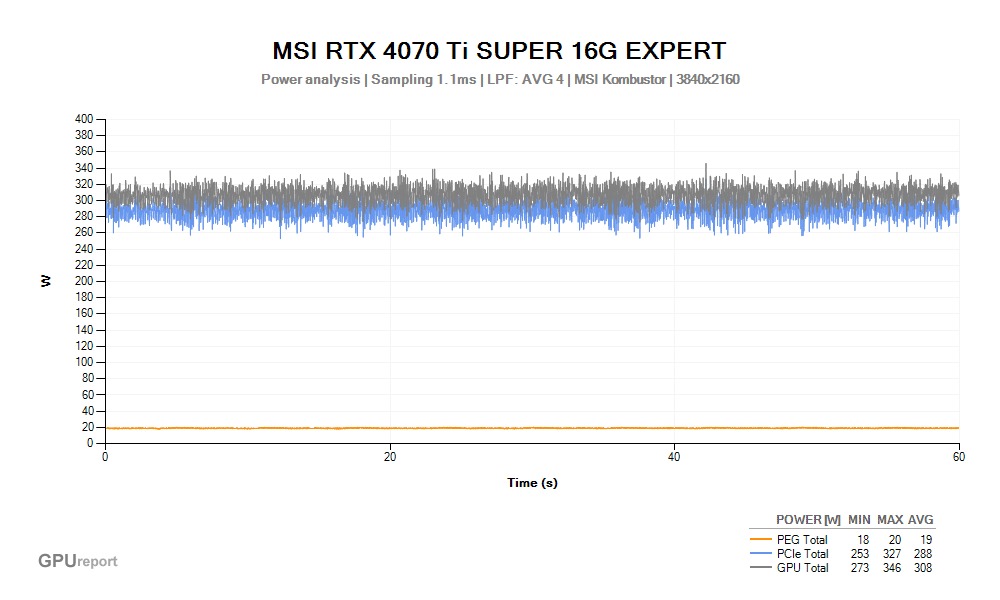Click the "300" y-axis tick label
1000x600 pixels.
(84, 200)
